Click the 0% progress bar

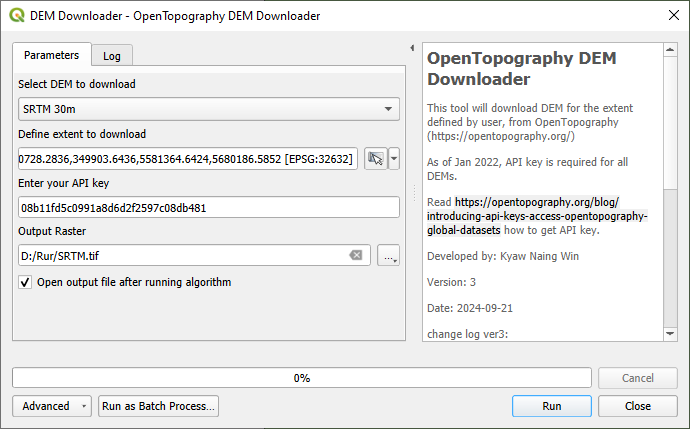point(302,378)
